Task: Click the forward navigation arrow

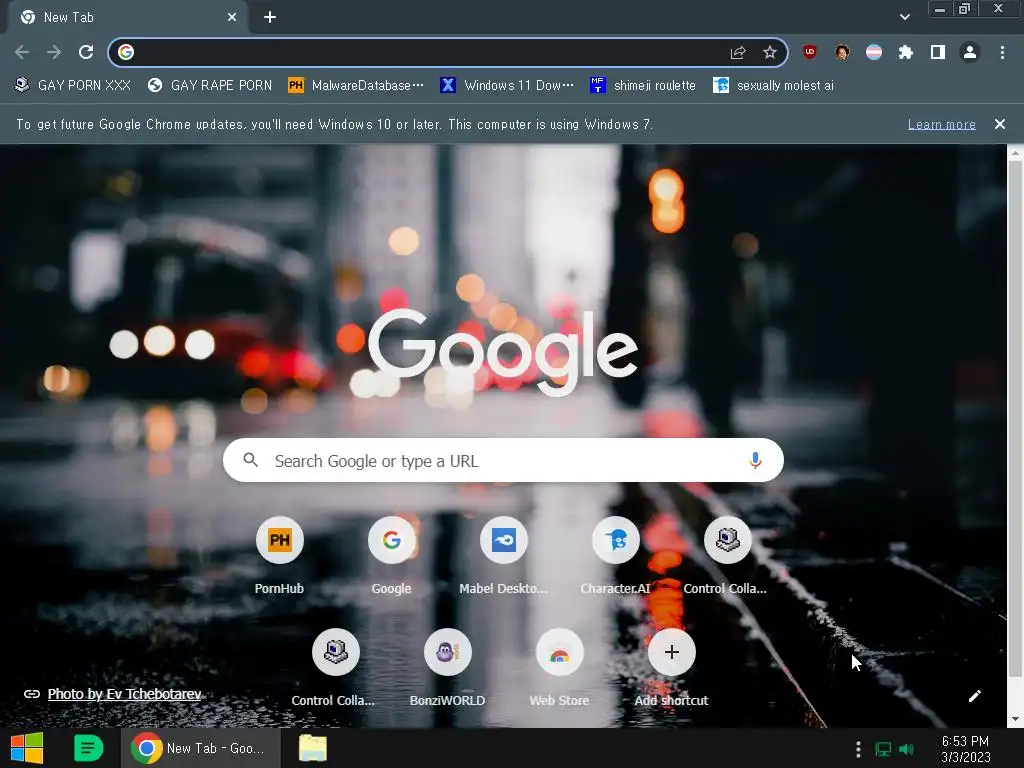Action: 54,52
